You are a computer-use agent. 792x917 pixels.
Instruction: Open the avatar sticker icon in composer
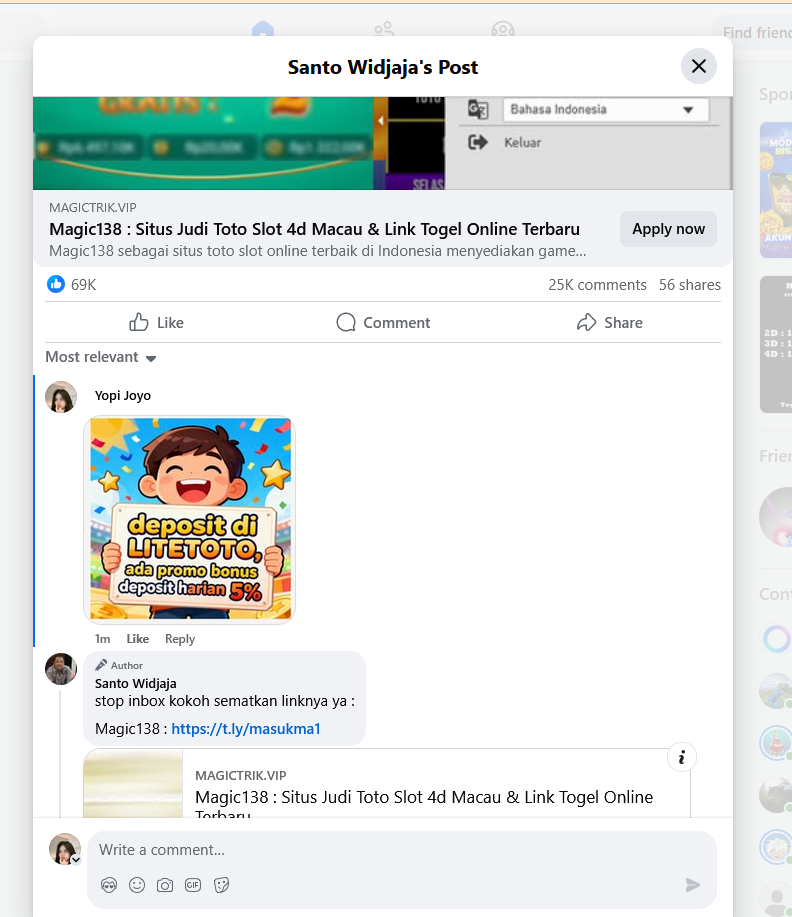point(109,885)
